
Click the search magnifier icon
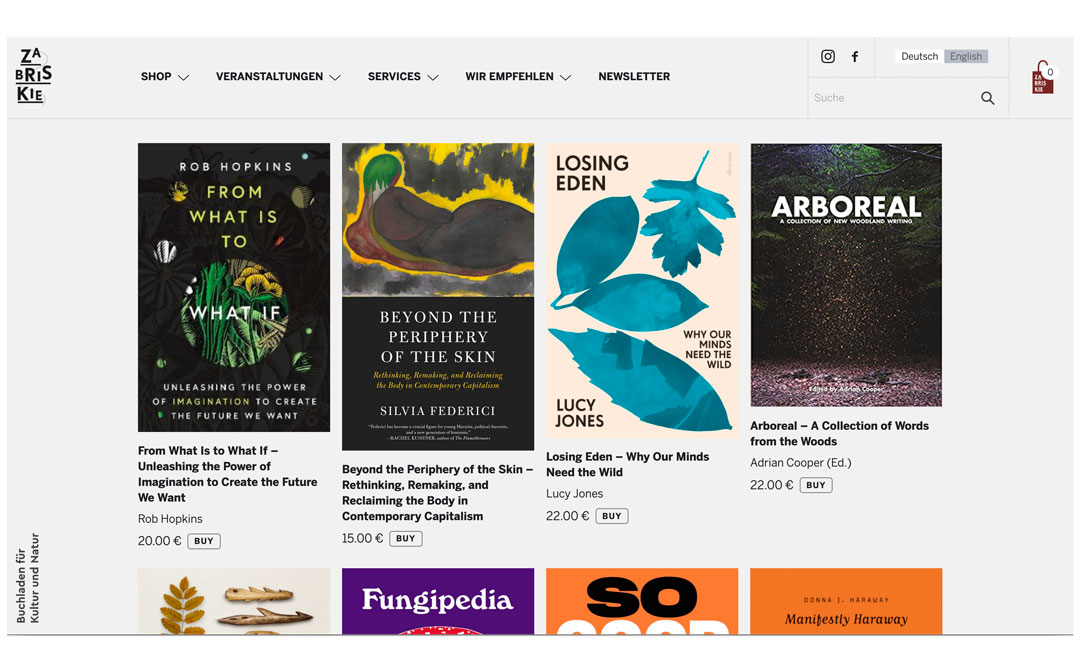pyautogui.click(x=988, y=98)
